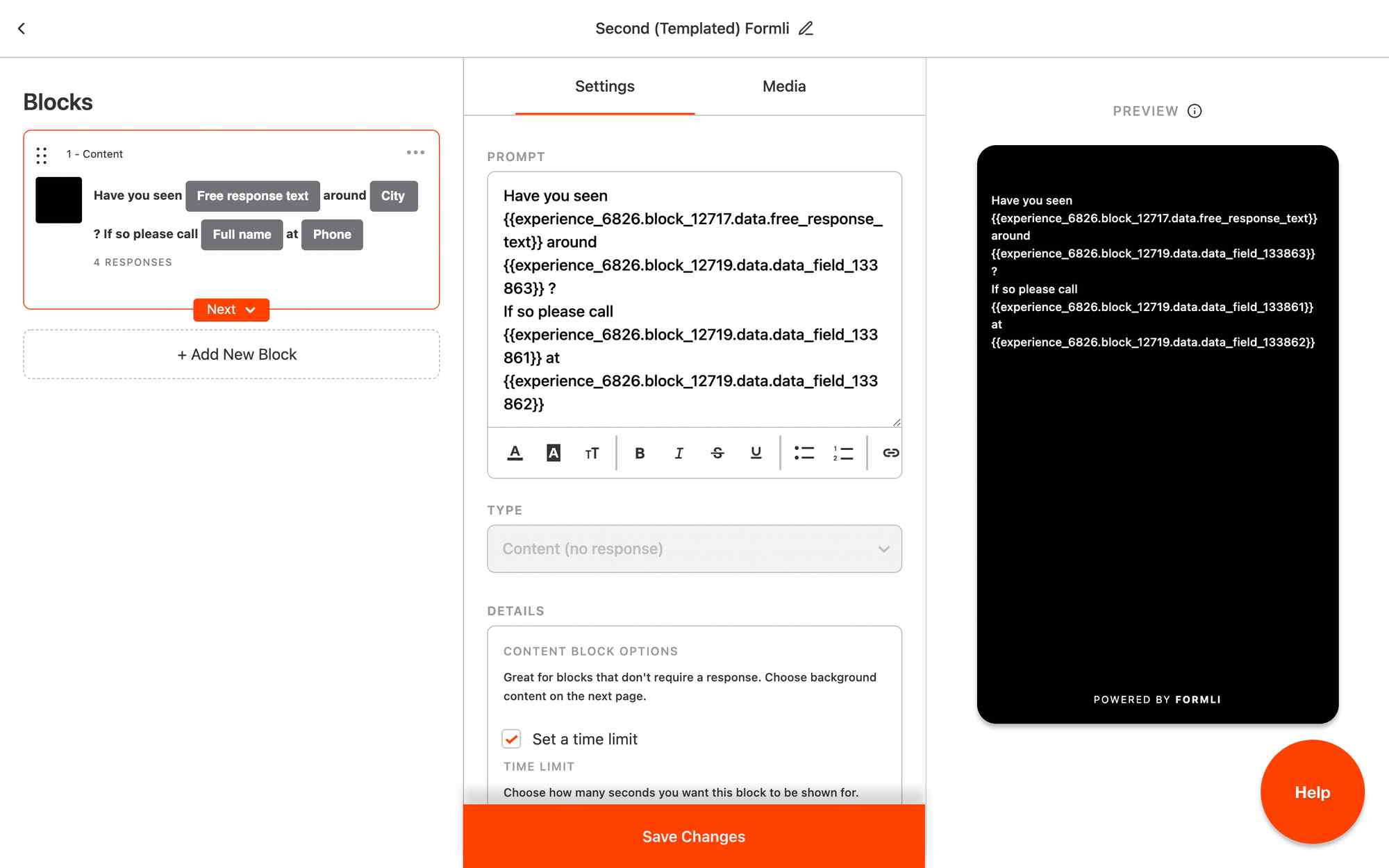Click the font size icon
The width and height of the screenshot is (1389, 868).
point(592,453)
